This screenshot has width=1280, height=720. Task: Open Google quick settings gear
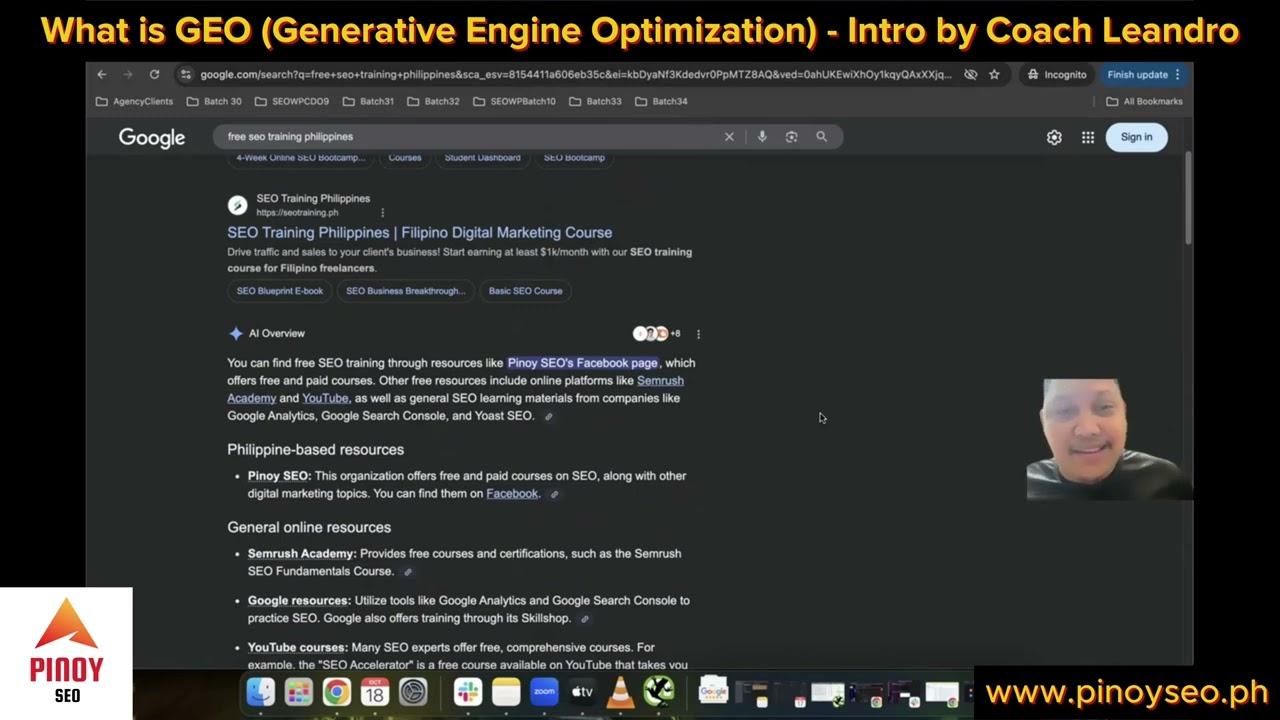point(1054,137)
